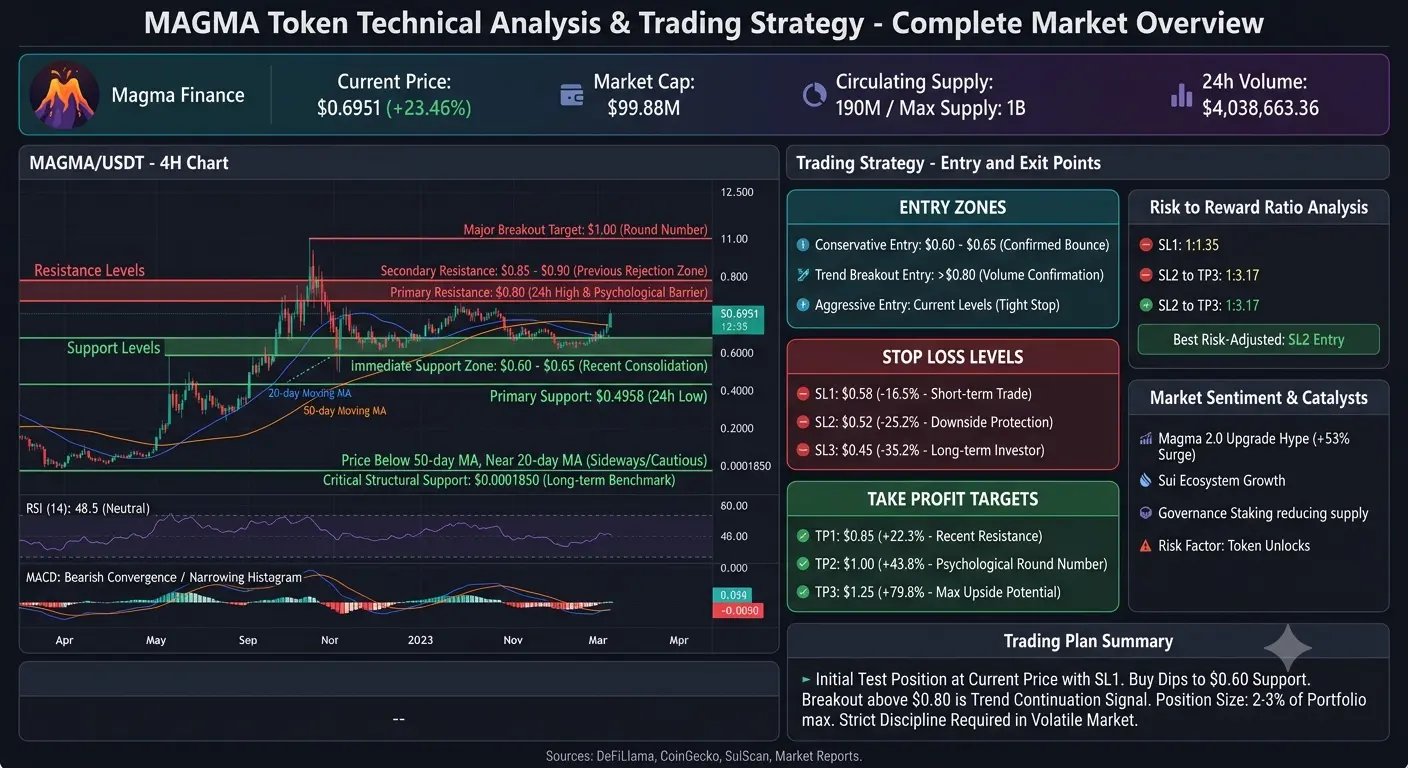Click the green current price tag 0.6951
The width and height of the screenshot is (1408, 768).
(740, 319)
